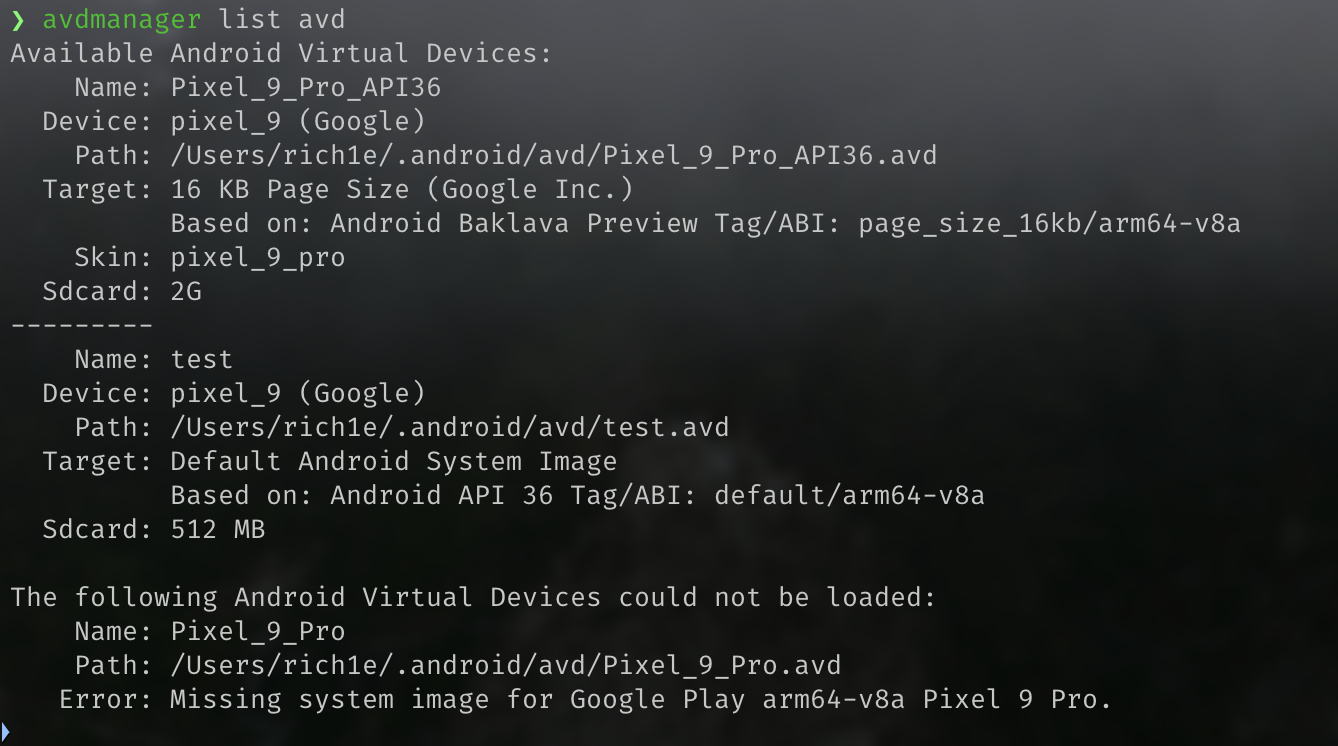
Task: Click the "512 MB" Sdcard value
Action: tap(217, 530)
